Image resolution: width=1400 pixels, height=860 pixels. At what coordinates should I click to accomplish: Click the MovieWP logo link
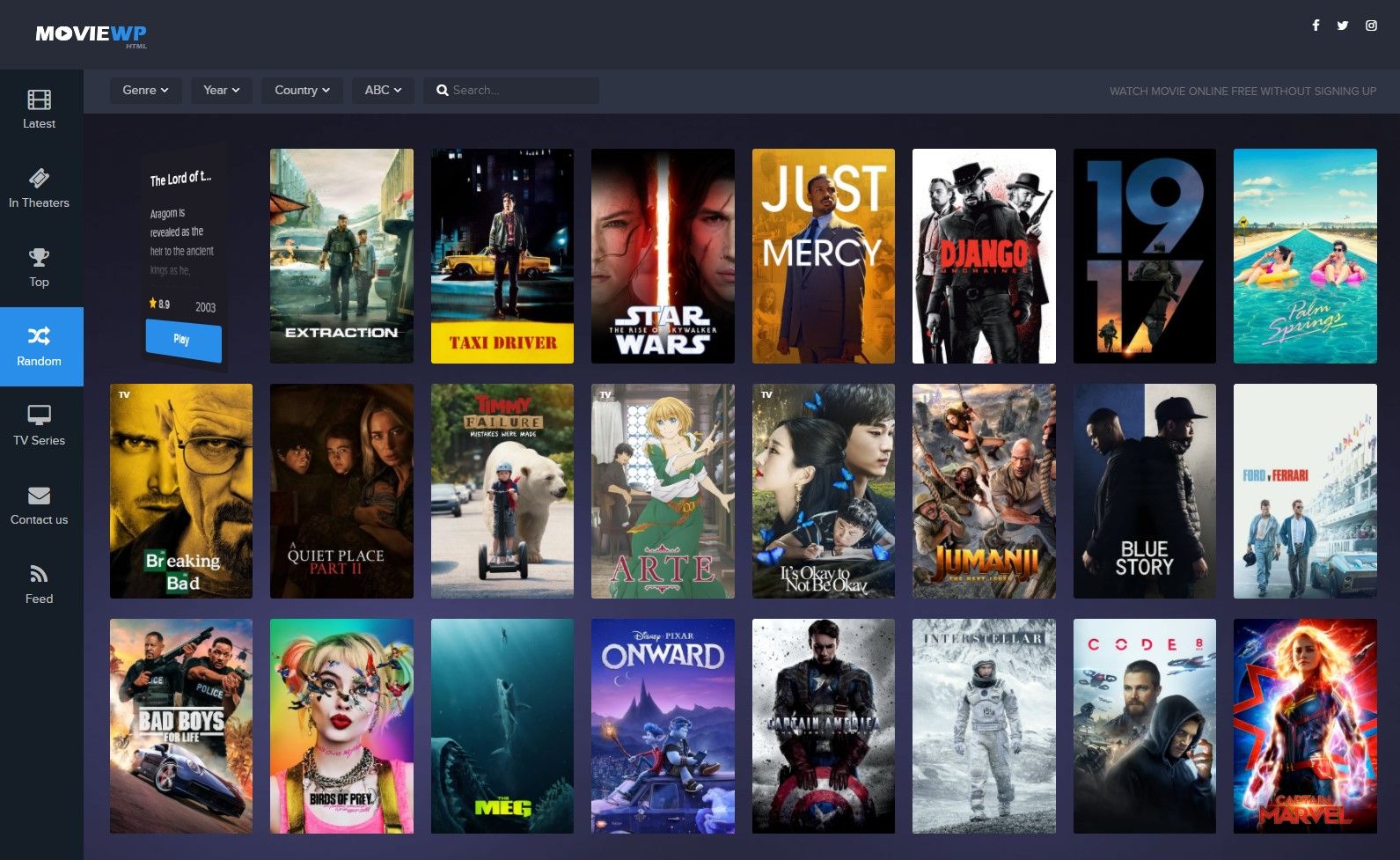[x=91, y=34]
